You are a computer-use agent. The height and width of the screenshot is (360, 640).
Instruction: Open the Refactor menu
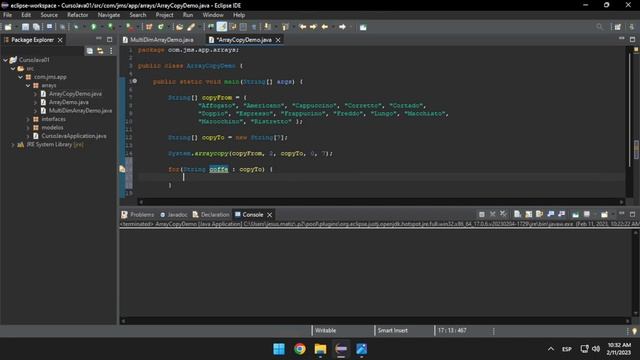coord(78,15)
